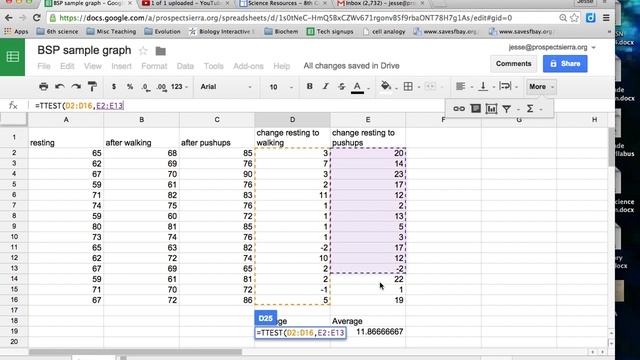This screenshot has width=640, height=360.
Task: Open the View menu
Action: click(93, 66)
